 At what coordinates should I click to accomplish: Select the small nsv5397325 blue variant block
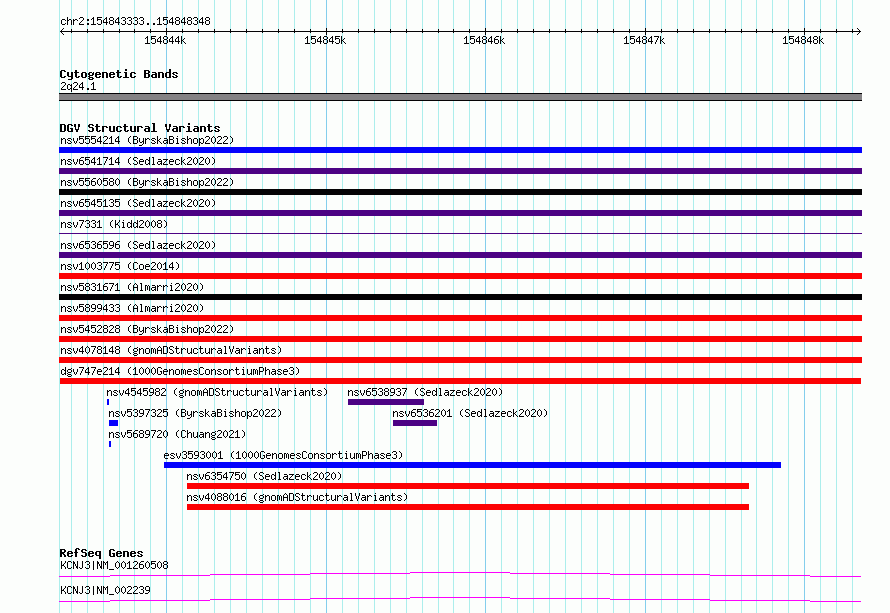[x=113, y=423]
